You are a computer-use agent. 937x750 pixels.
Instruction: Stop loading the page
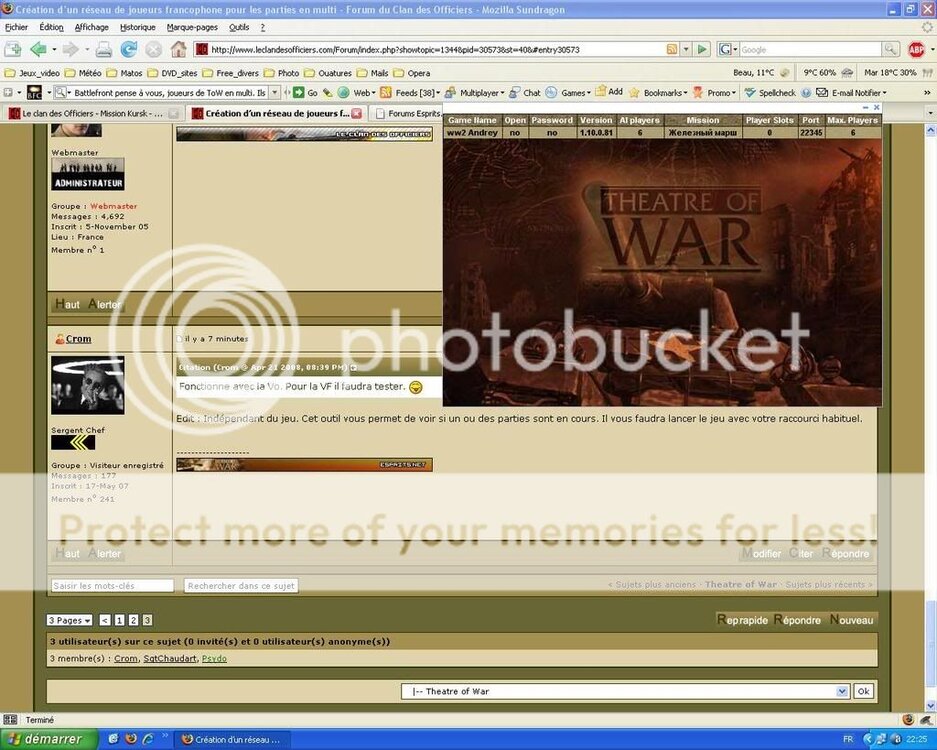pos(152,48)
